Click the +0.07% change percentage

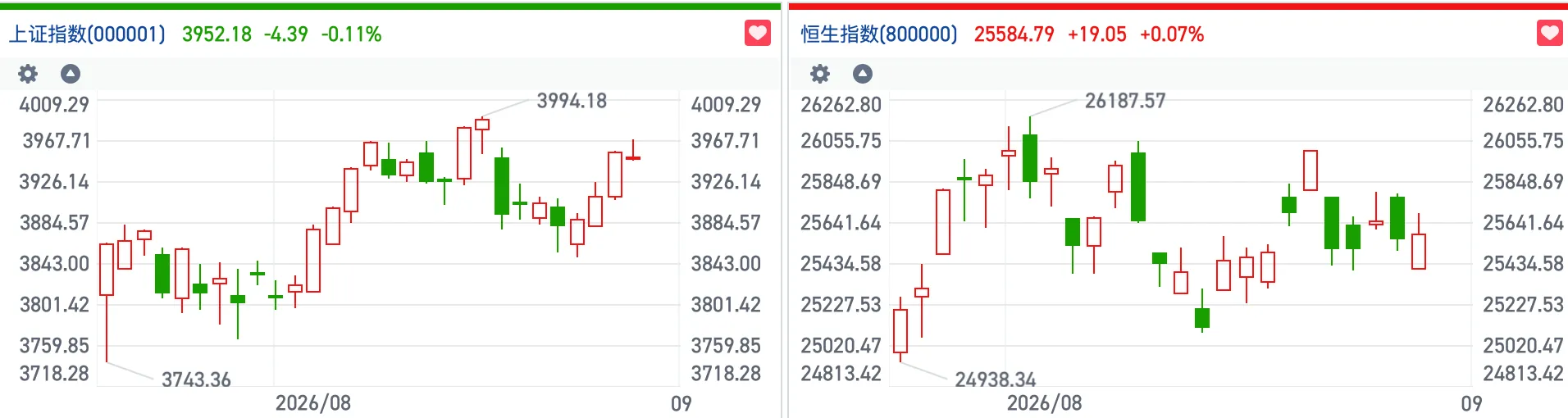pos(1172,34)
